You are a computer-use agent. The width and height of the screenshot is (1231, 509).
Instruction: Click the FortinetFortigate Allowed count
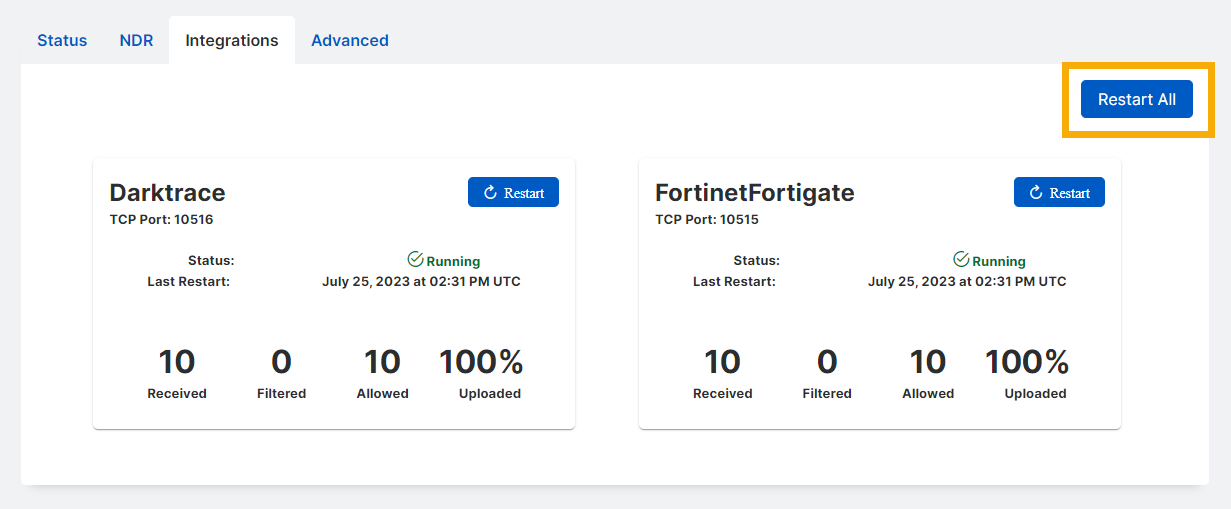tap(928, 362)
